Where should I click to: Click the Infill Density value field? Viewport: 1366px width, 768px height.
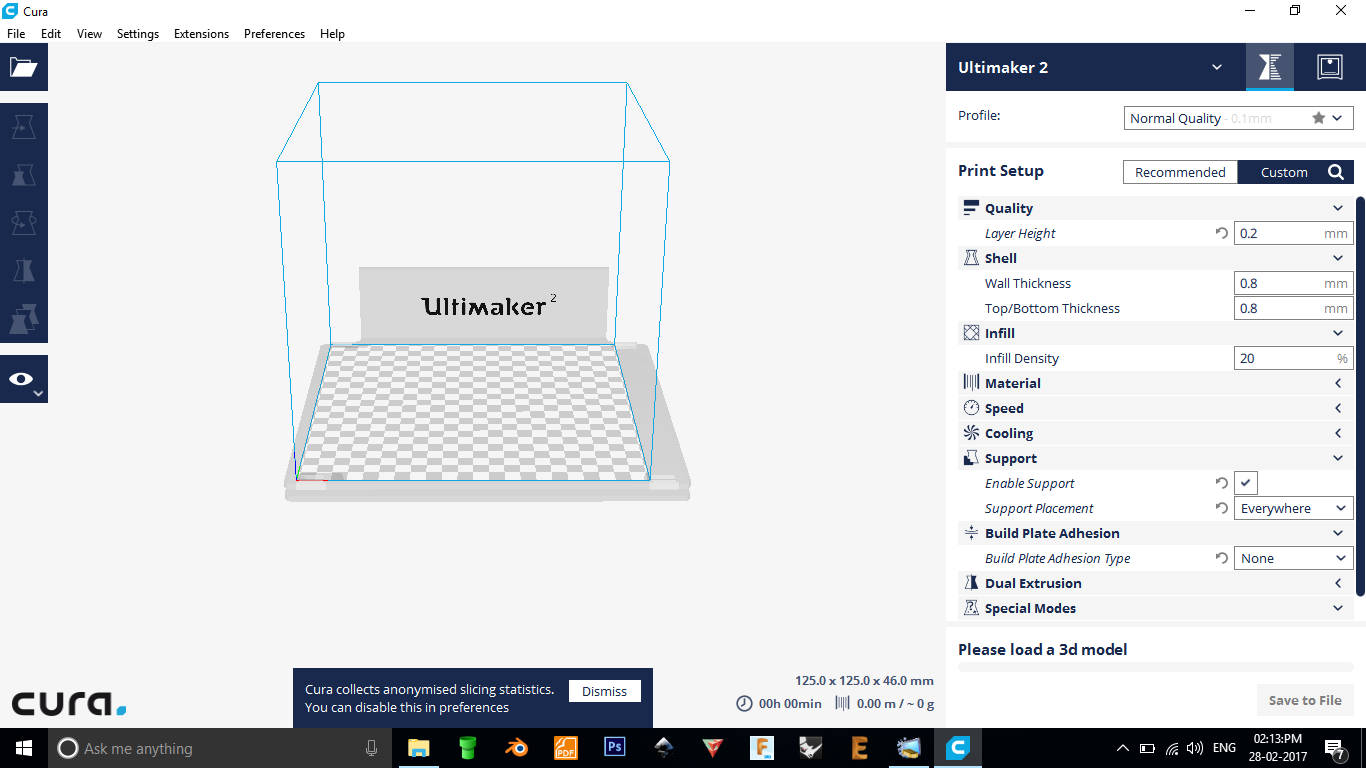click(x=1293, y=358)
